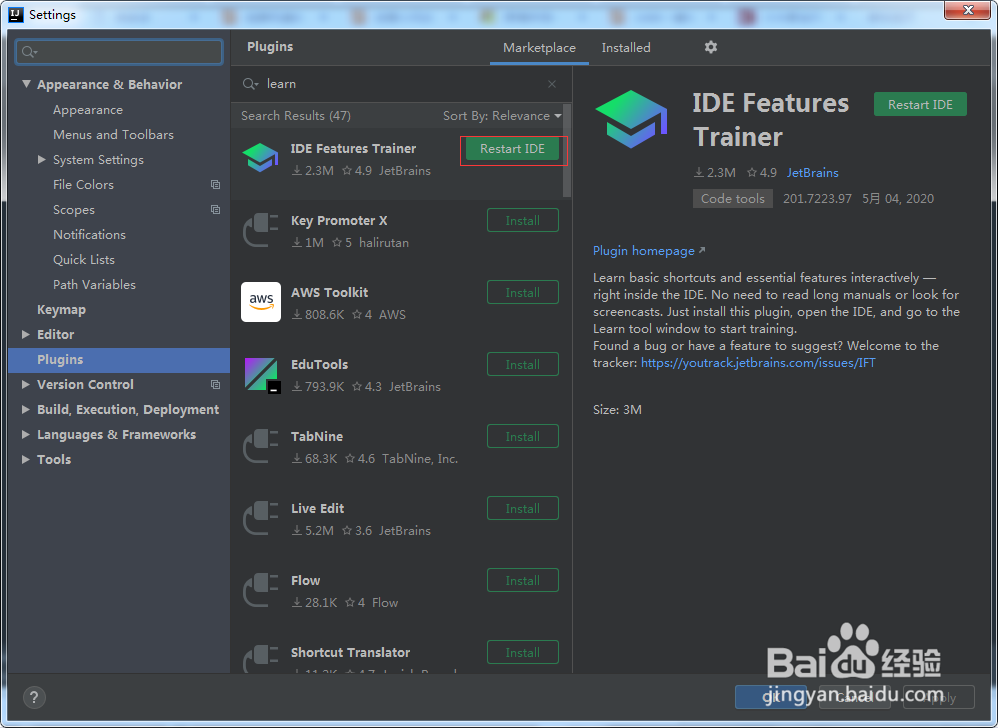Expand the Editor settings node
Screen dimensions: 998x728
(25, 334)
